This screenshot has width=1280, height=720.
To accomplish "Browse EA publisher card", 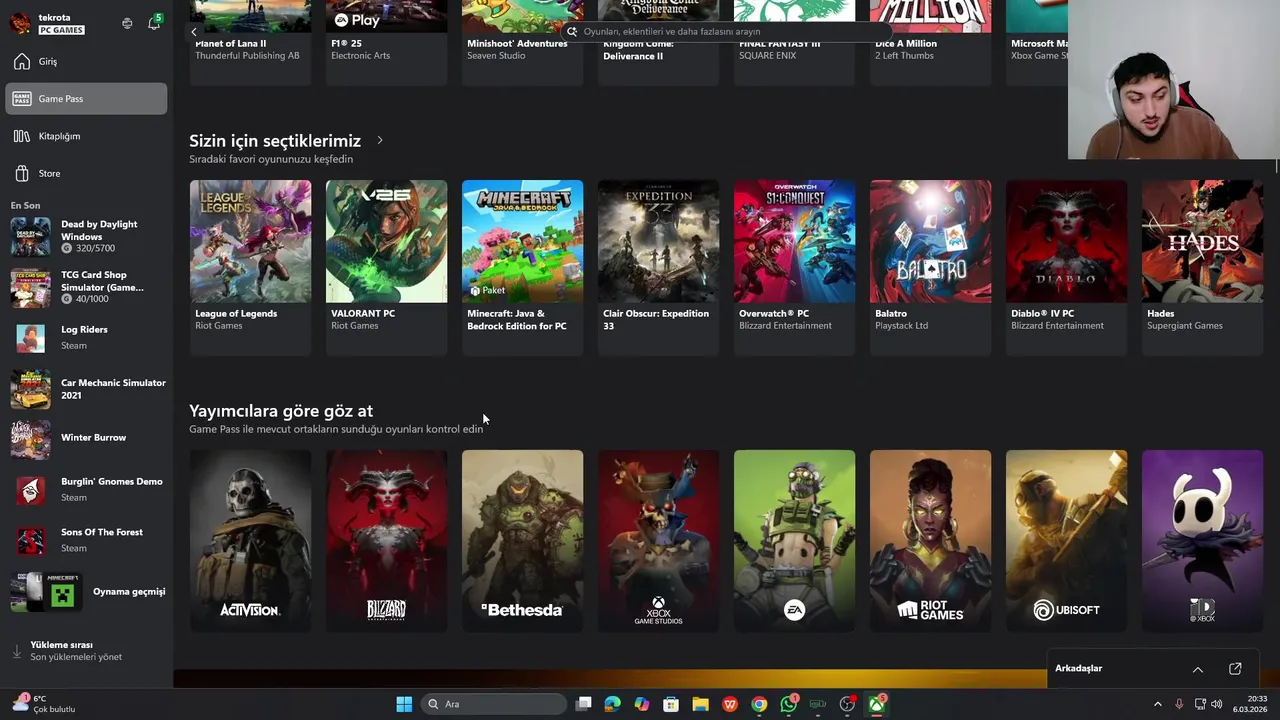I will [x=794, y=541].
